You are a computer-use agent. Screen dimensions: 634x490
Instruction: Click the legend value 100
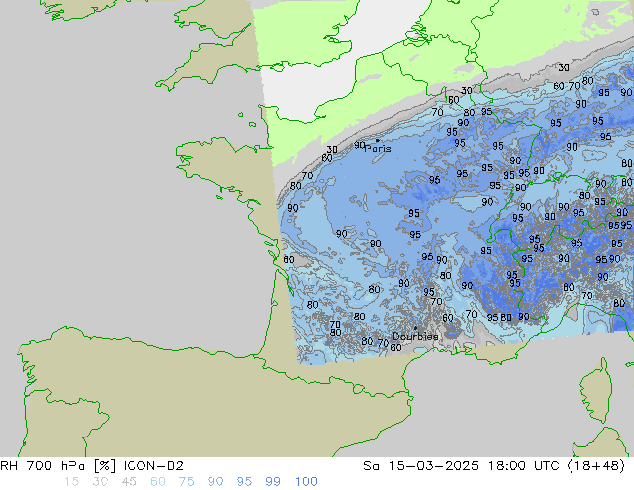pos(306,482)
